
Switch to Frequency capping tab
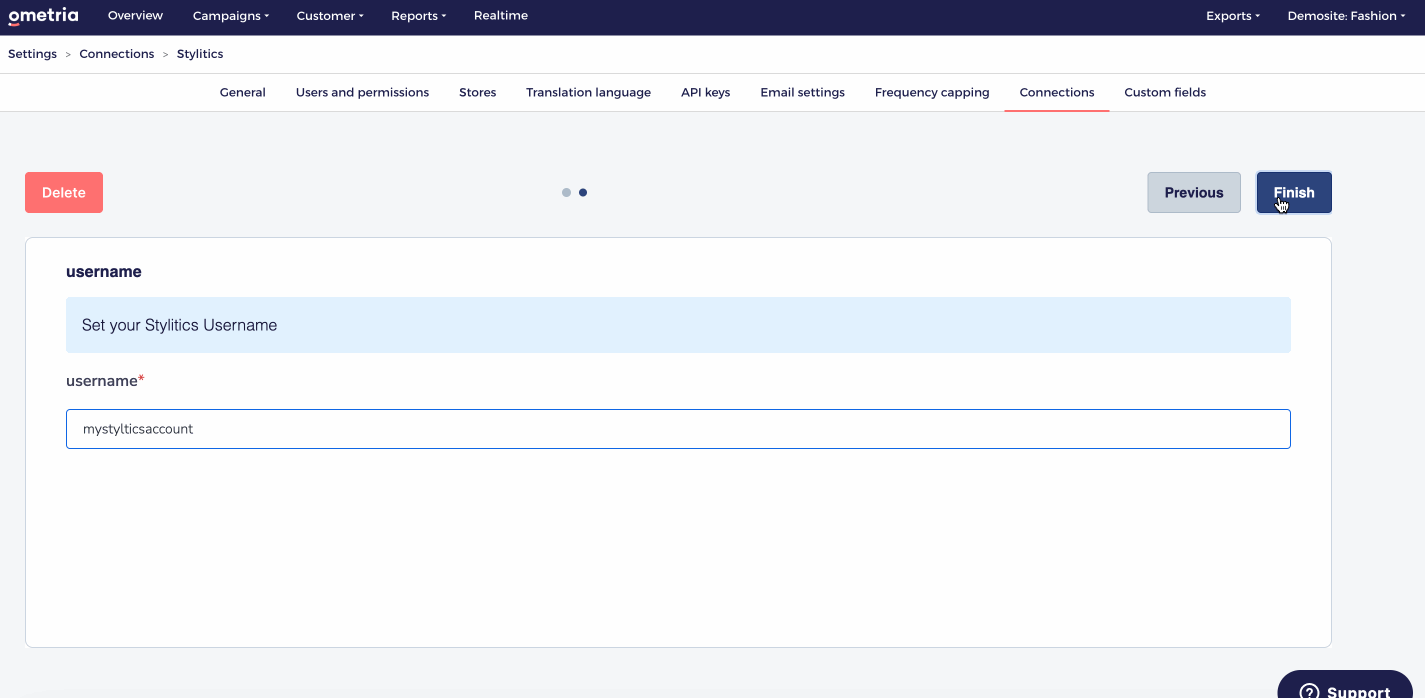932,92
